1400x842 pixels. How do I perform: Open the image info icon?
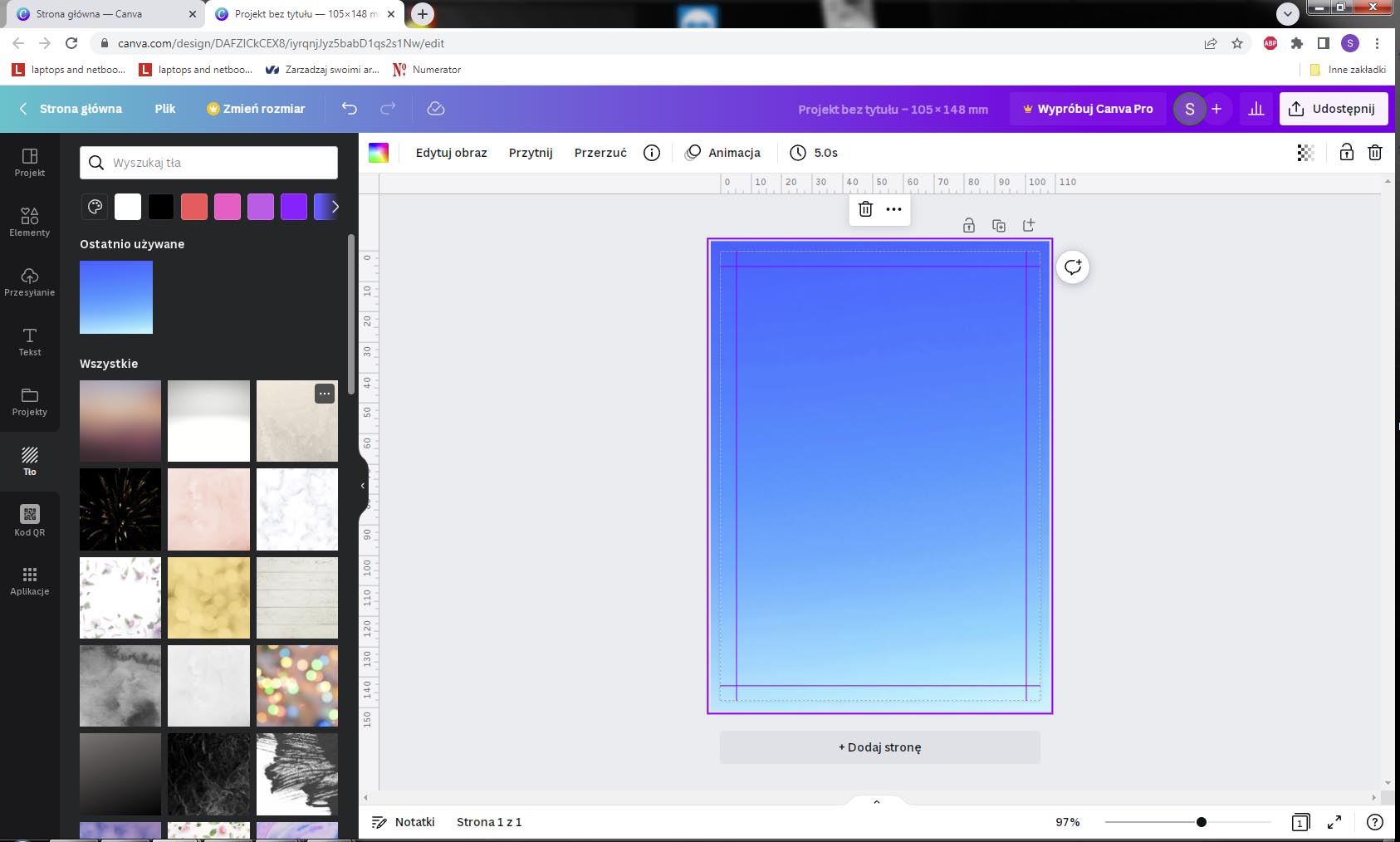(x=652, y=153)
